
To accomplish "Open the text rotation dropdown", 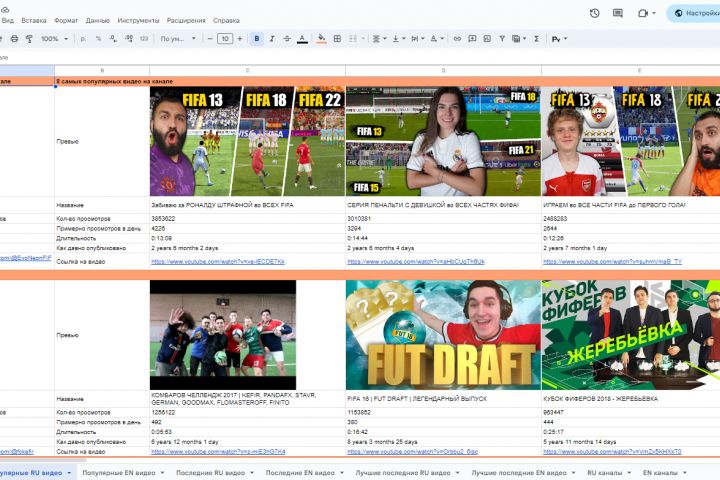I will (x=437, y=39).
